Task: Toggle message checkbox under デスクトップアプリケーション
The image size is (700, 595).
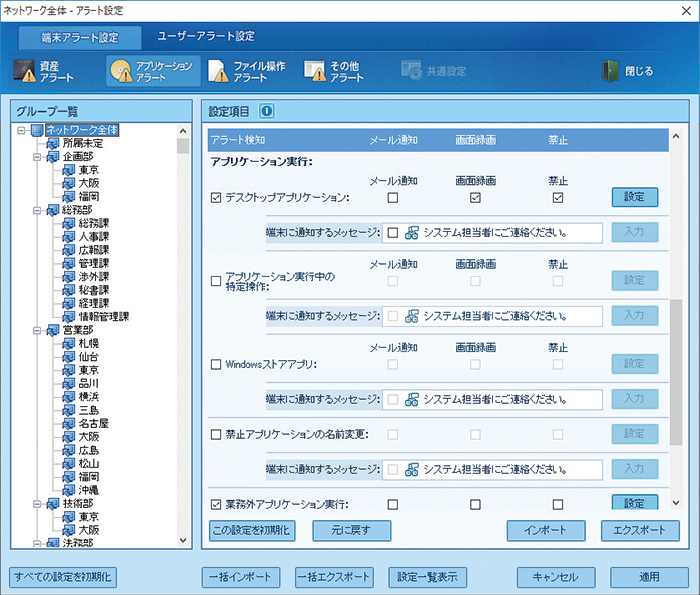Action: pos(392,233)
